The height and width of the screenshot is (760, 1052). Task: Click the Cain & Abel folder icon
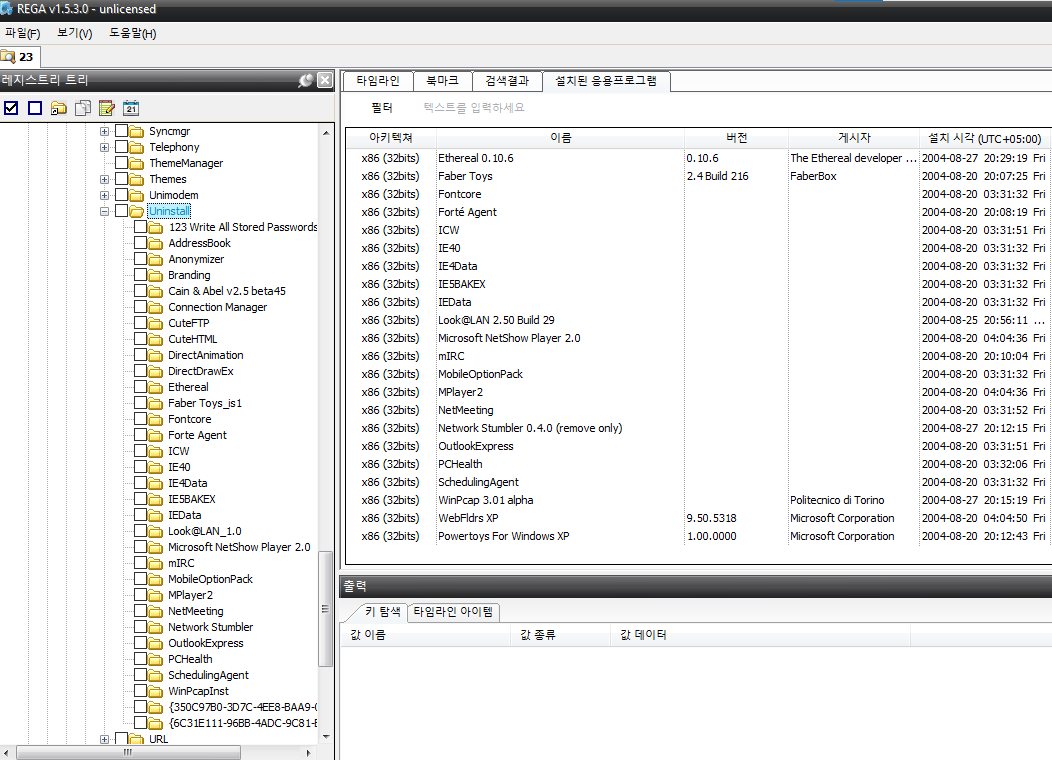[156, 291]
